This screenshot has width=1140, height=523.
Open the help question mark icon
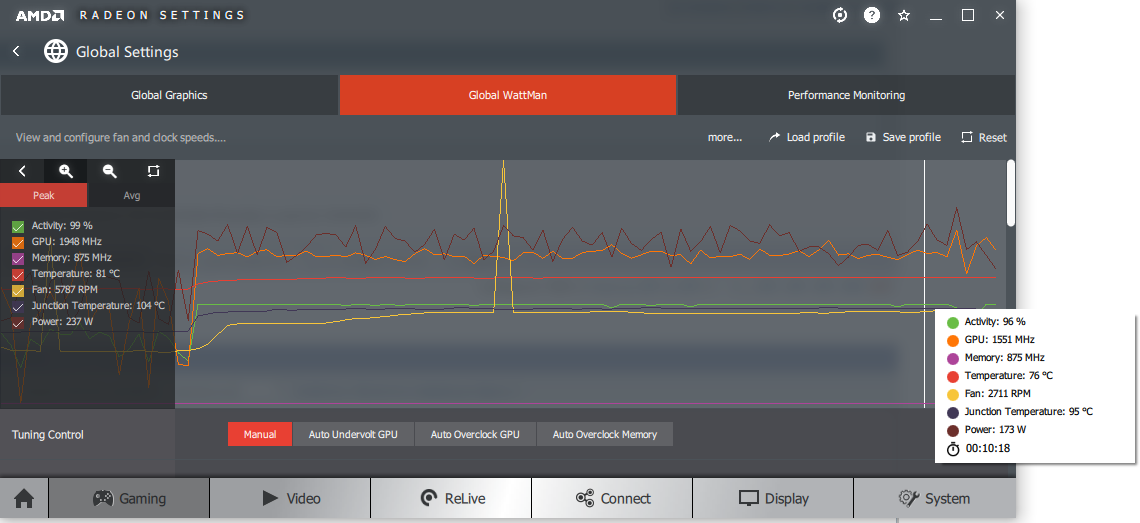[x=872, y=15]
